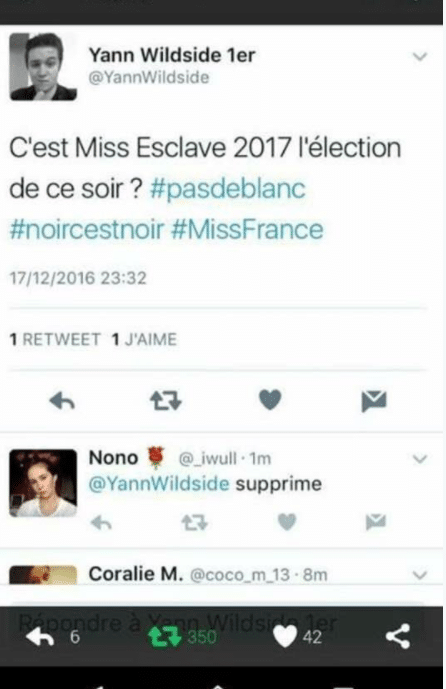
Task: Like the main tweet with heart icon
Action: [270, 400]
